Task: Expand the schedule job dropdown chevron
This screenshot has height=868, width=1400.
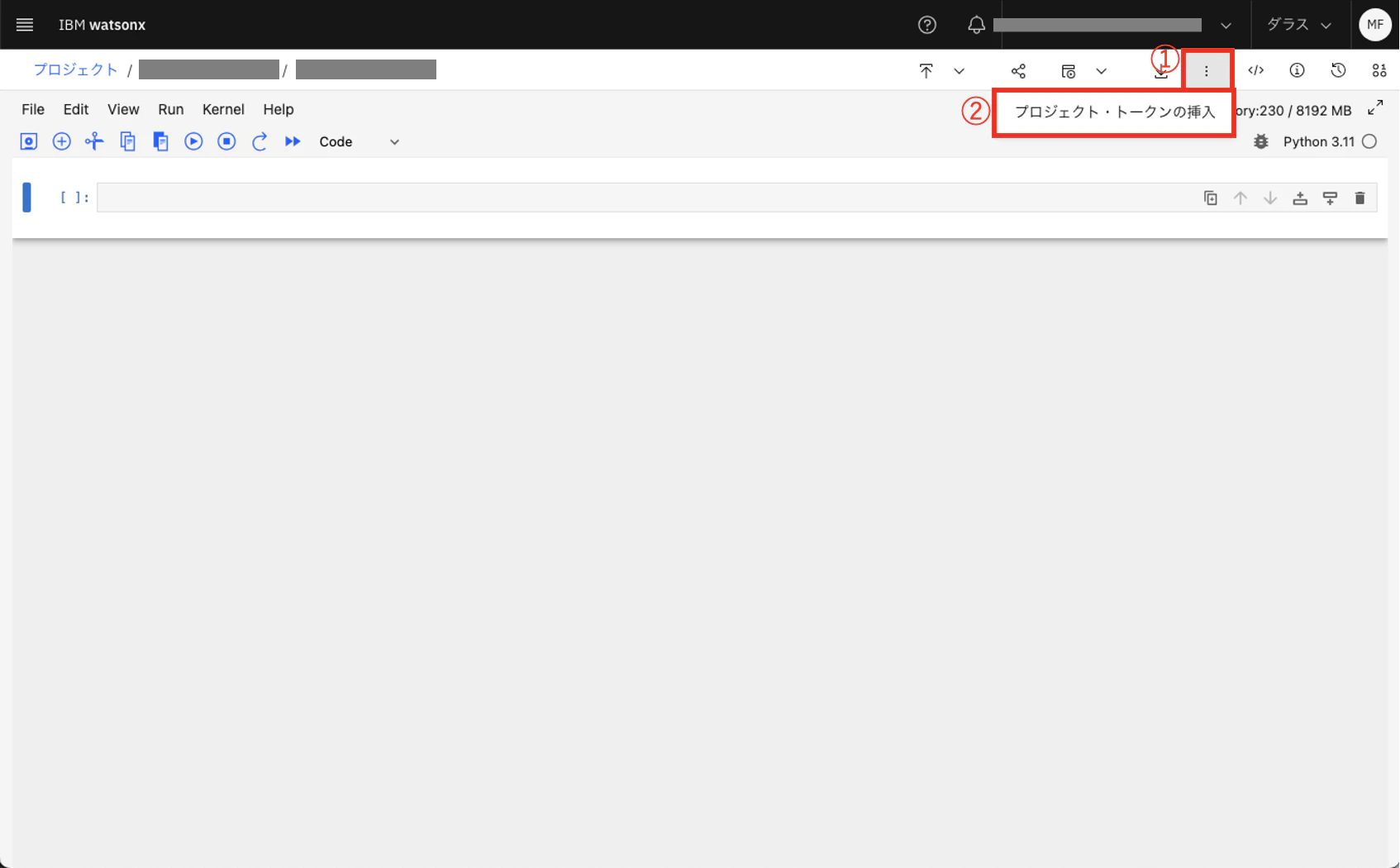Action: 1101,71
